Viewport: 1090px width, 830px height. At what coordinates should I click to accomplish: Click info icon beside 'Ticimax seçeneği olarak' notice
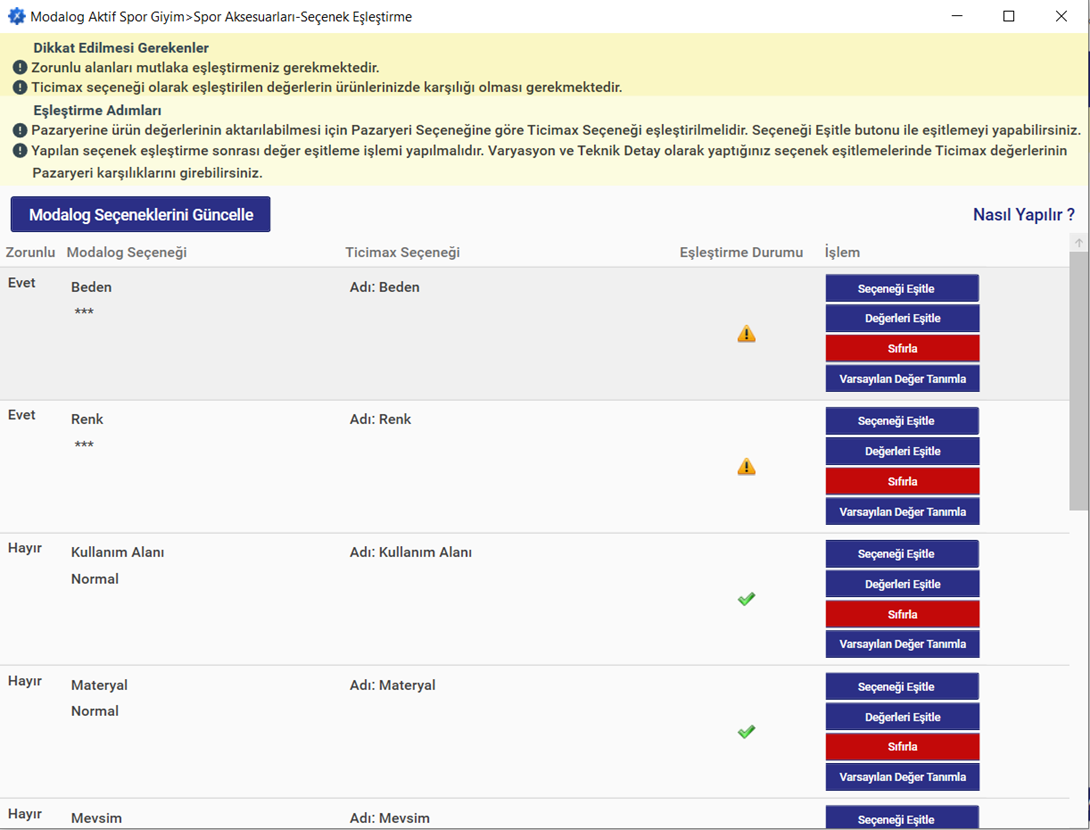[20, 88]
